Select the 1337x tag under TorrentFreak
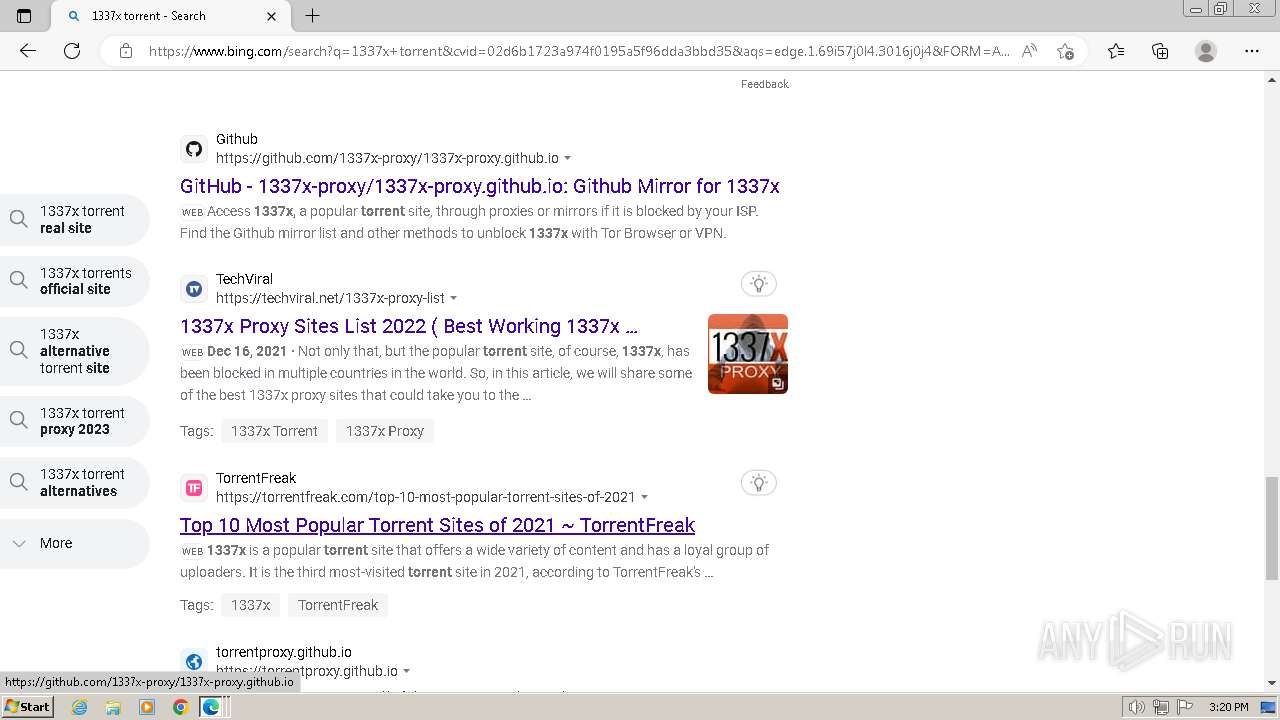Viewport: 1280px width, 720px height. tap(251, 605)
